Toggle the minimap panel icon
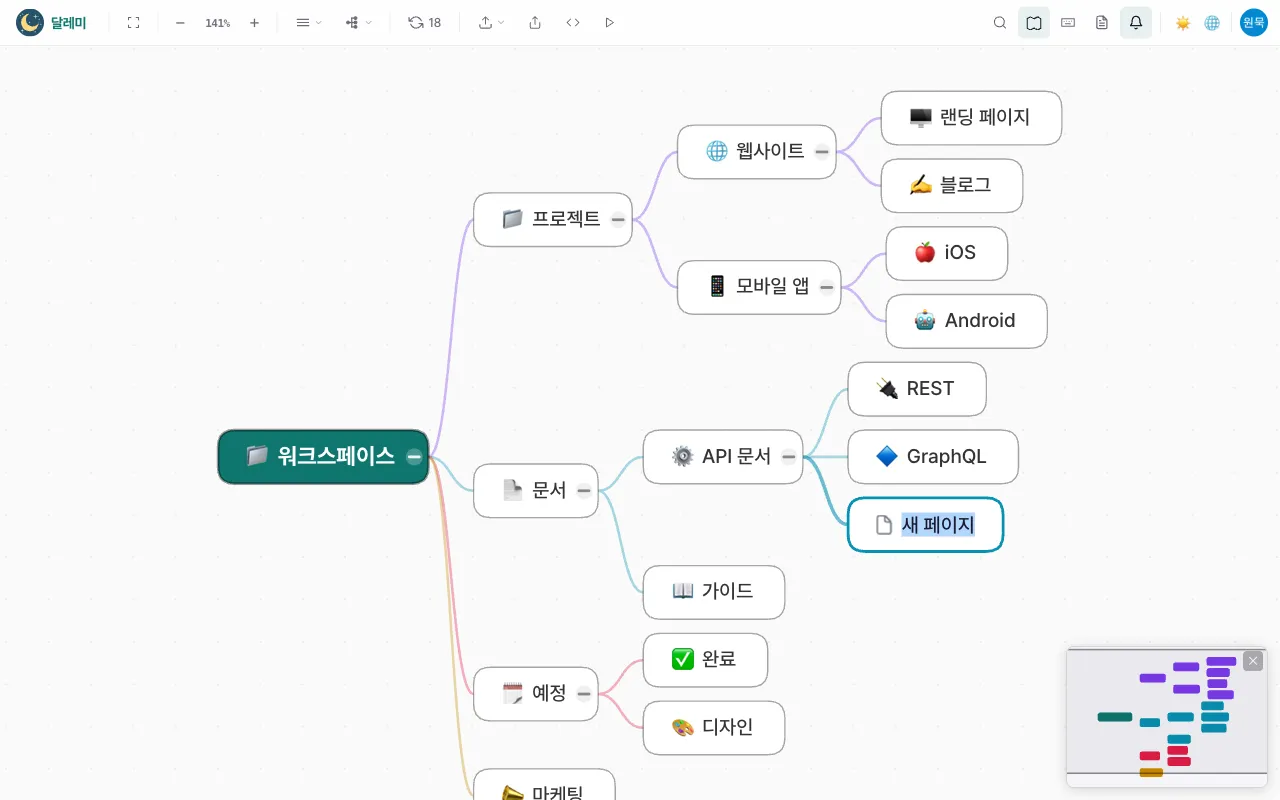This screenshot has width=1280, height=800. (x=1034, y=22)
